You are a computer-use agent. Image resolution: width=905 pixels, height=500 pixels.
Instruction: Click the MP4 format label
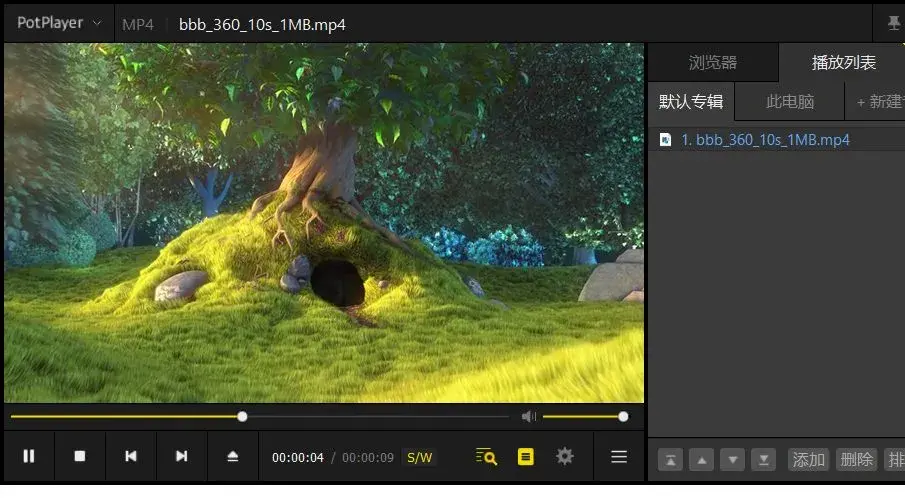138,24
